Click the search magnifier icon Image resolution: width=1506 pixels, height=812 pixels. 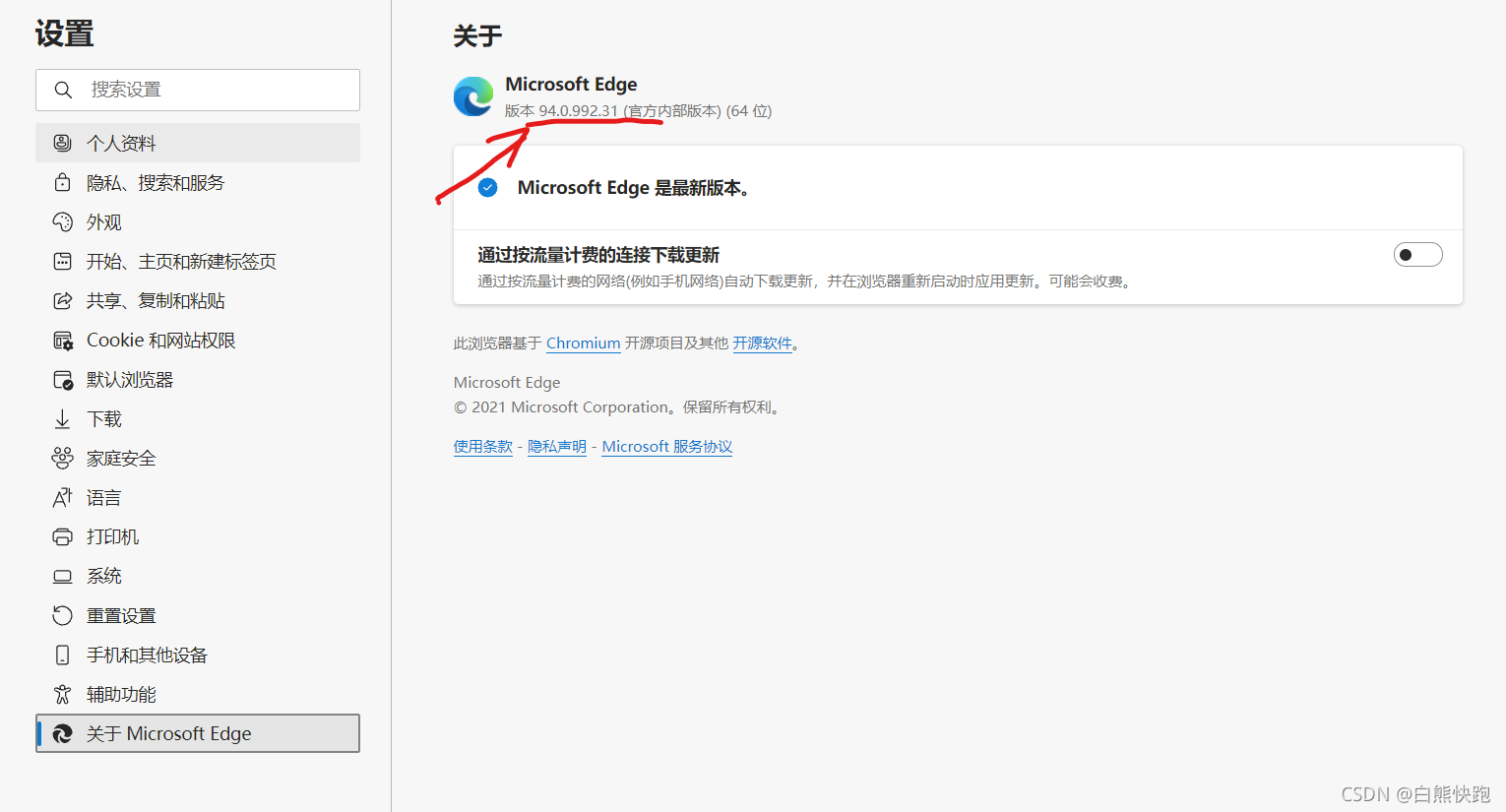63,90
